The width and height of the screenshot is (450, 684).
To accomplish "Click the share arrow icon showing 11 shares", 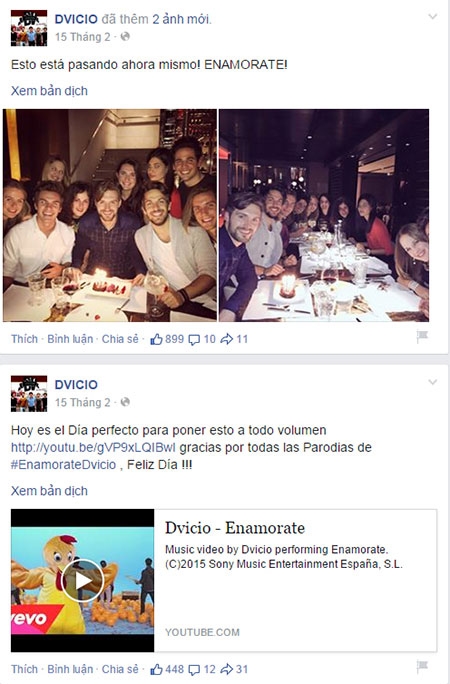I will point(227,339).
